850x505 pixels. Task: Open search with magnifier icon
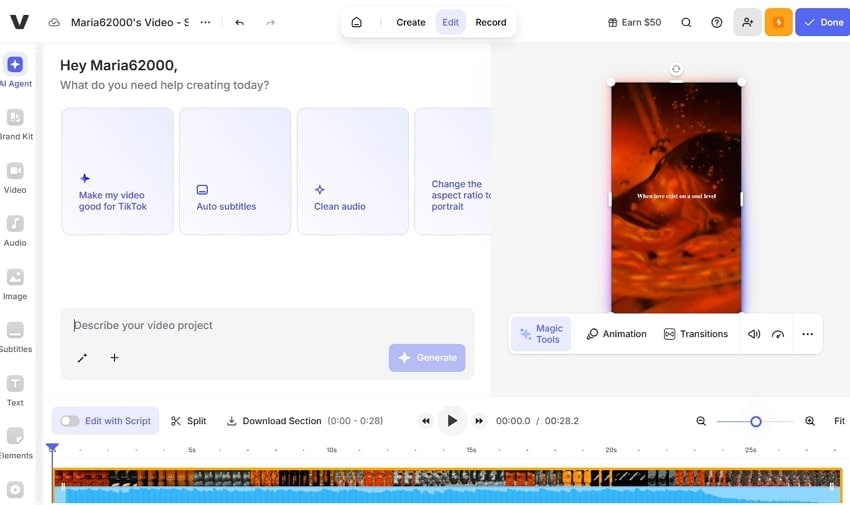[686, 22]
